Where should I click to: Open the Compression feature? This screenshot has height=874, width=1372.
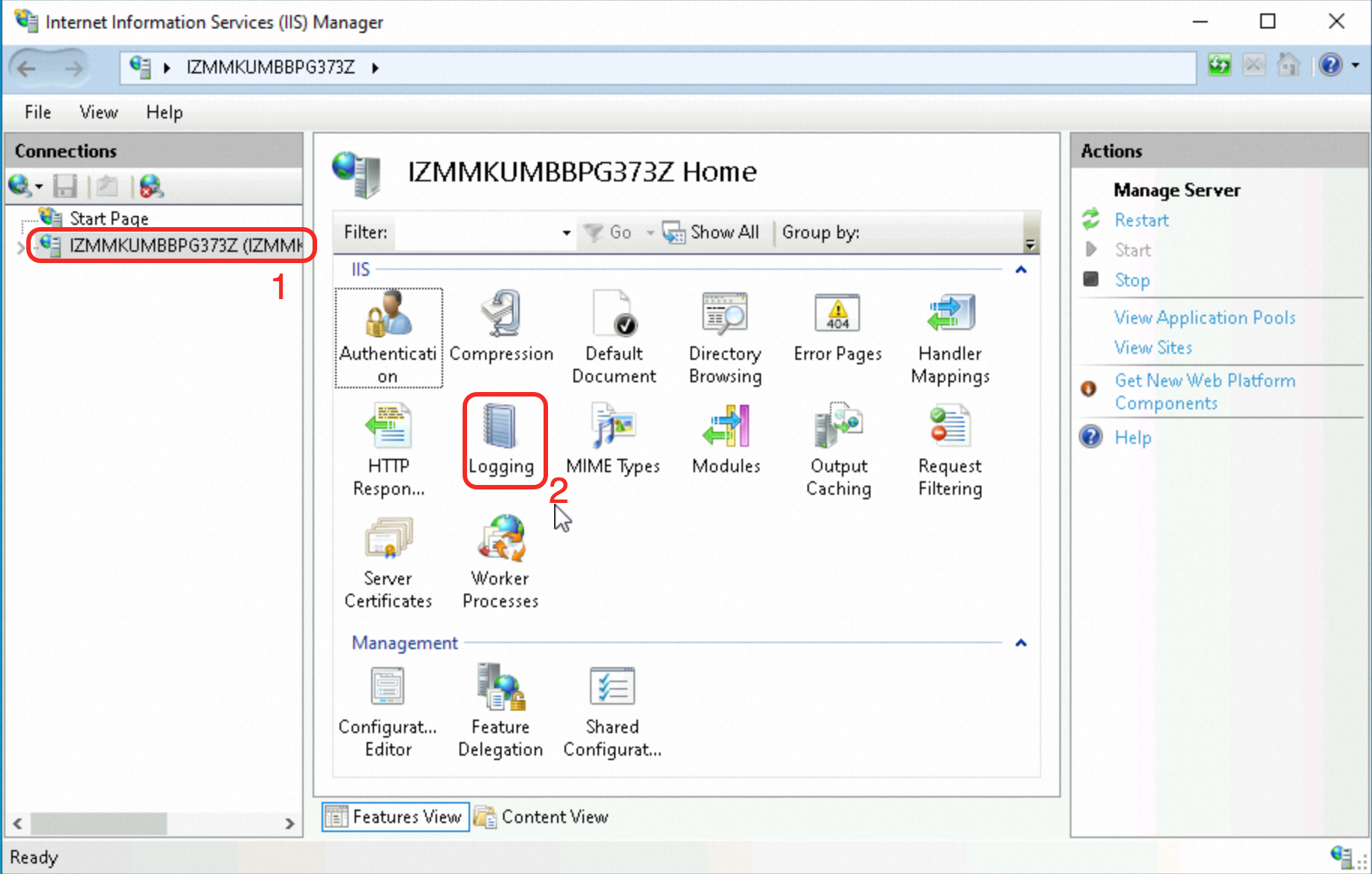pos(501,327)
